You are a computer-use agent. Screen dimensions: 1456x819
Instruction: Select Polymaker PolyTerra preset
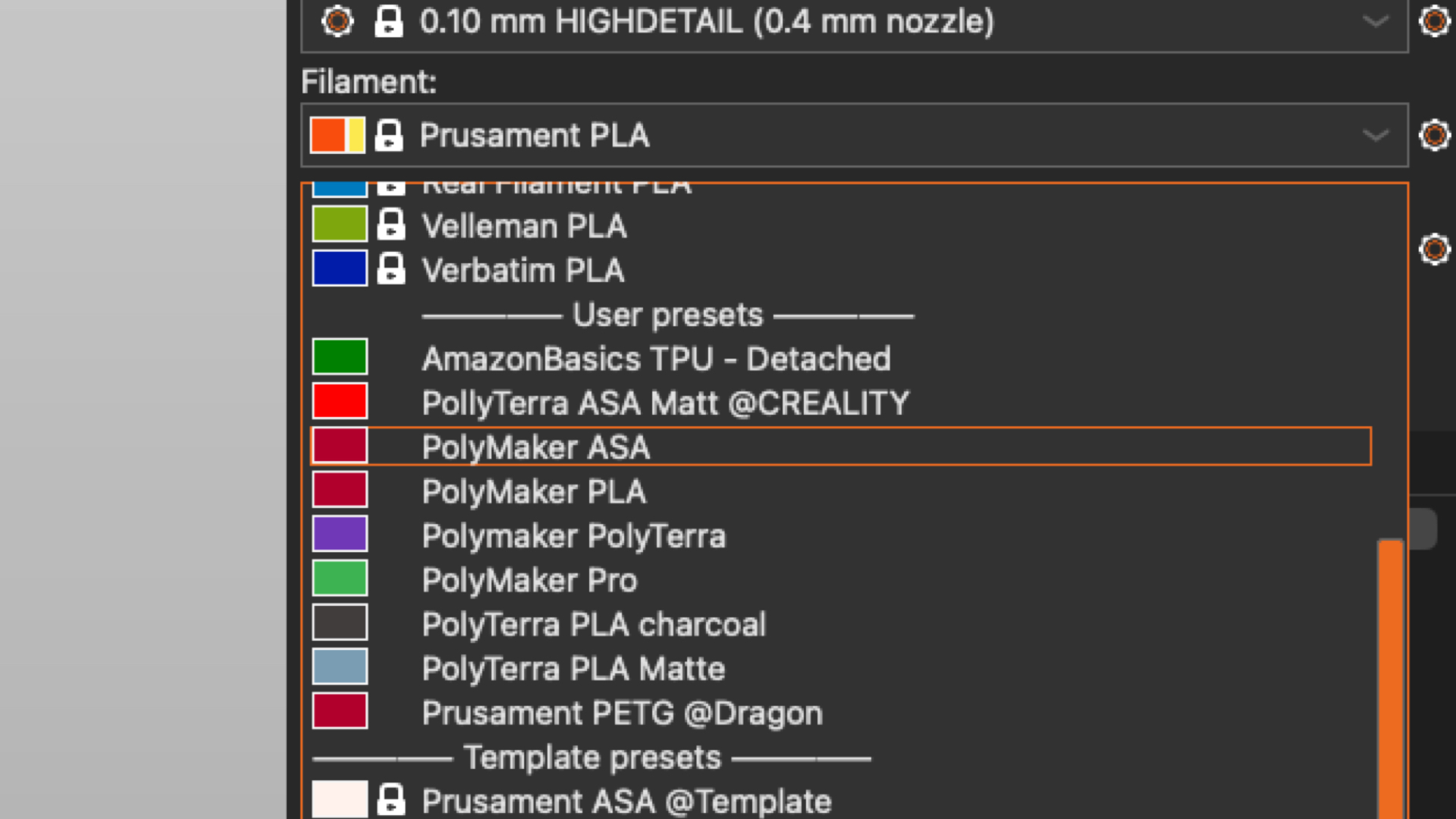pos(842,535)
